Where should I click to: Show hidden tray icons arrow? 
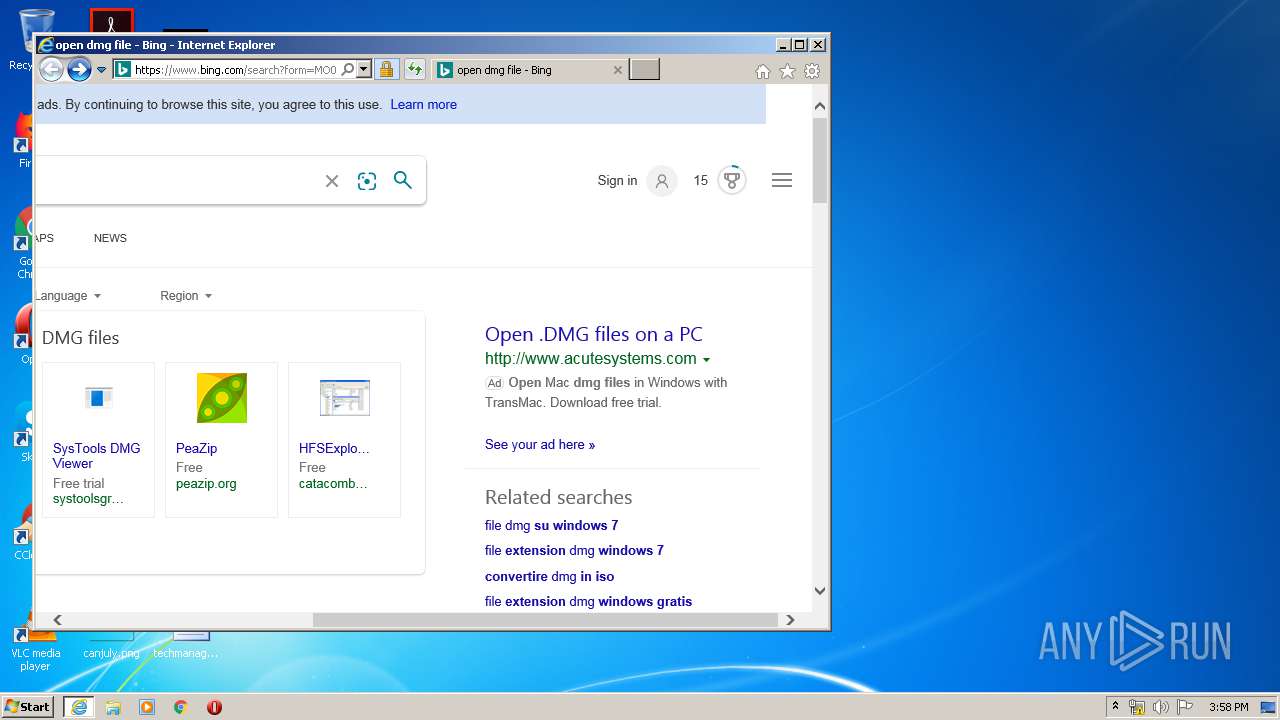pyautogui.click(x=1116, y=707)
